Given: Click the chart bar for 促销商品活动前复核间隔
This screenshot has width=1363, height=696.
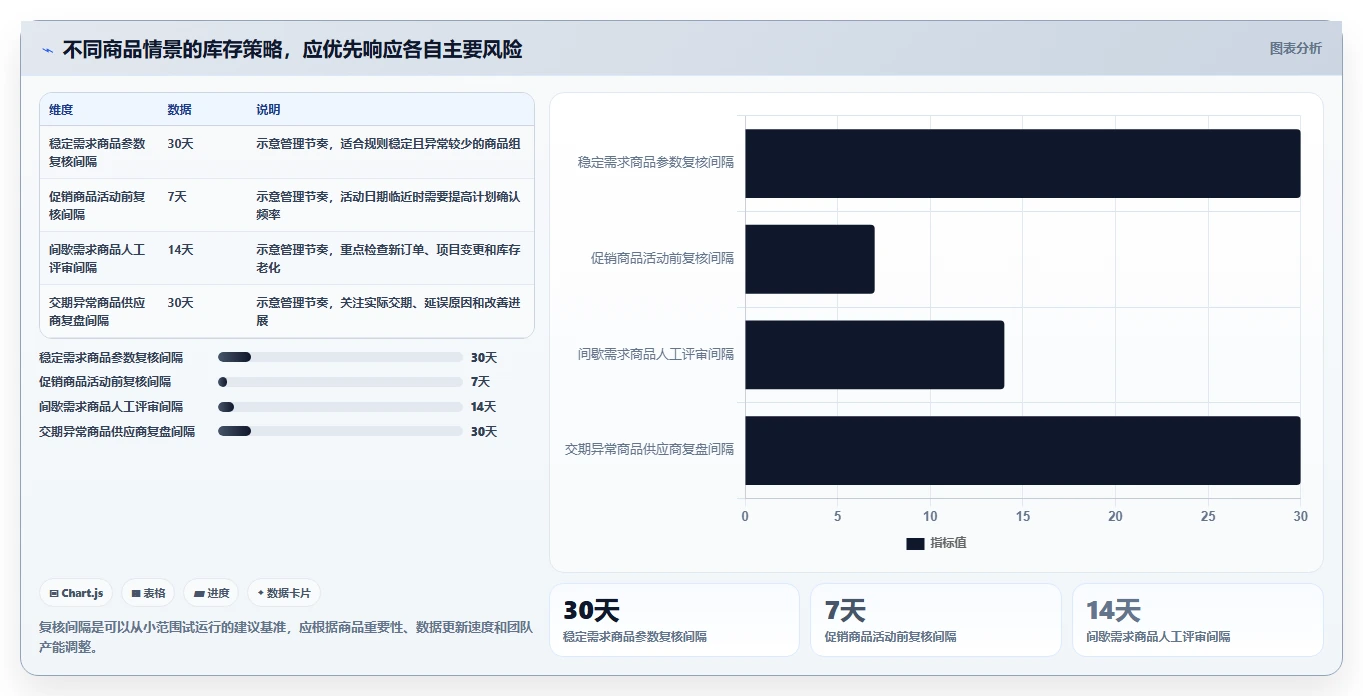Looking at the screenshot, I should click(809, 259).
